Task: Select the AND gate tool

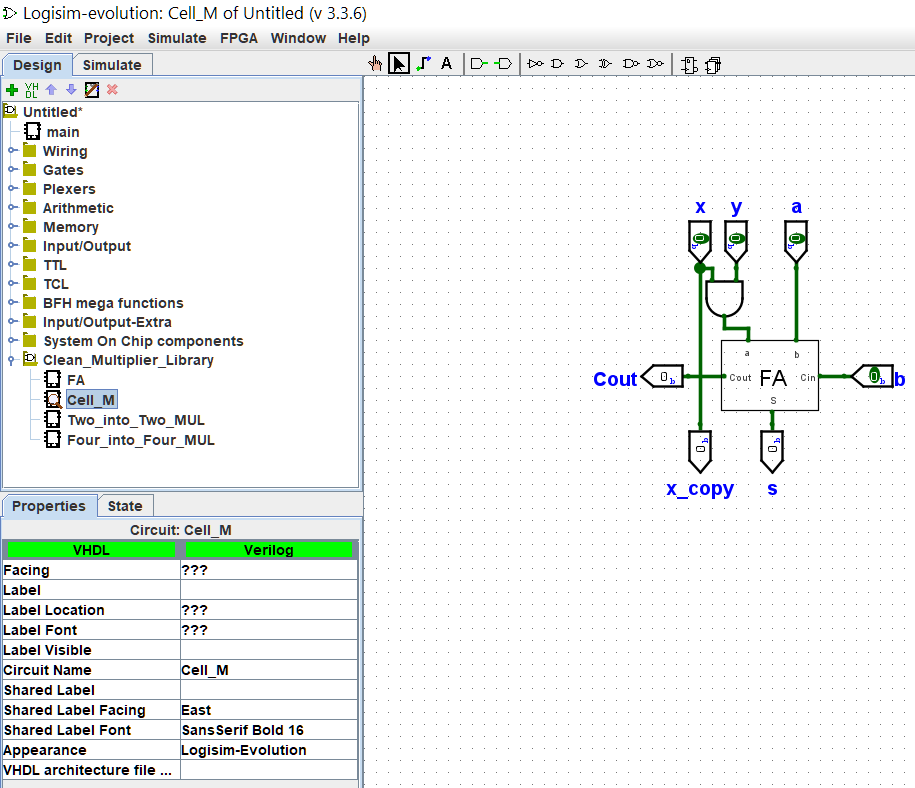Action: (556, 63)
